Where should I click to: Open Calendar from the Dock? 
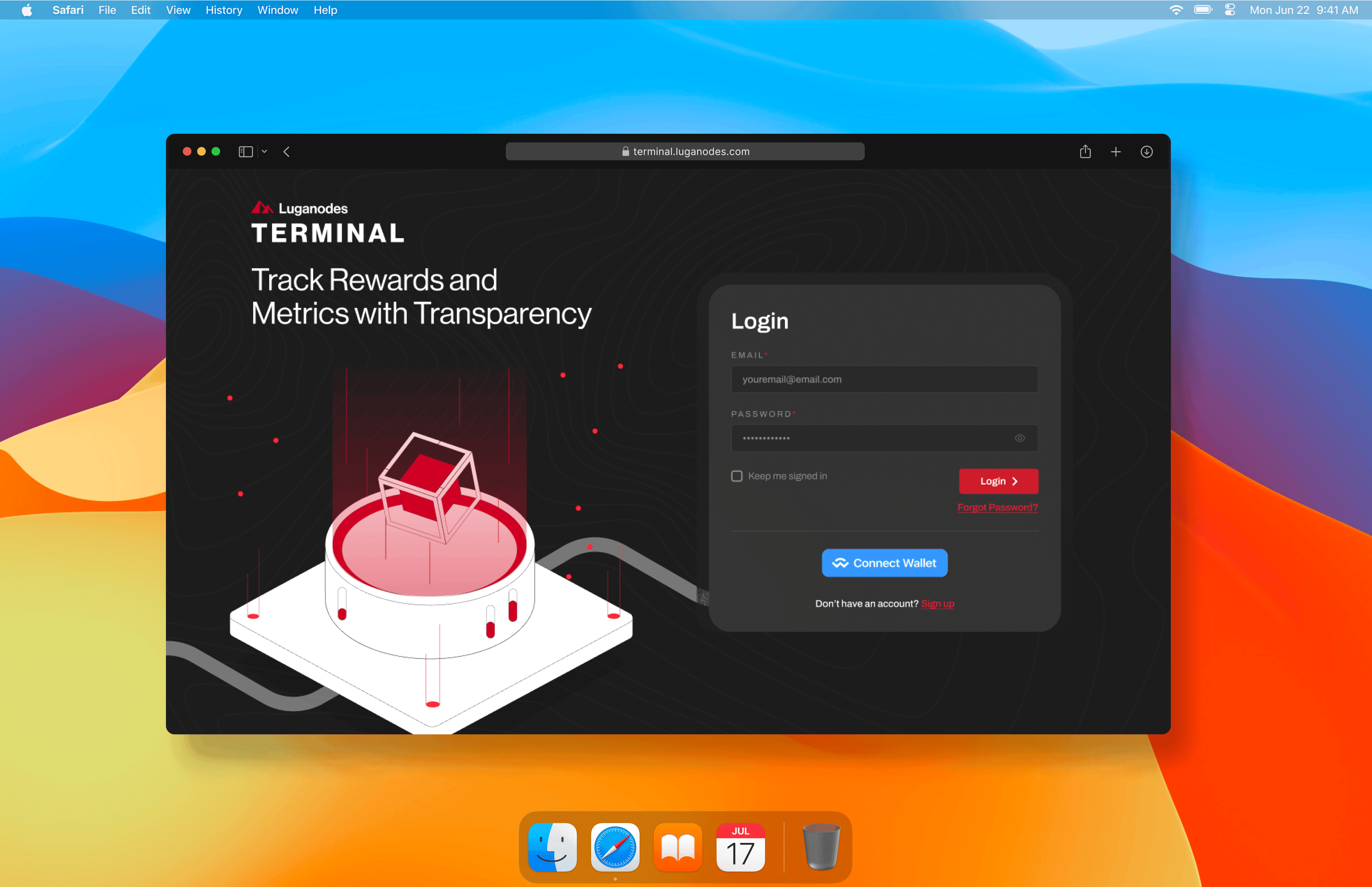pos(741,847)
